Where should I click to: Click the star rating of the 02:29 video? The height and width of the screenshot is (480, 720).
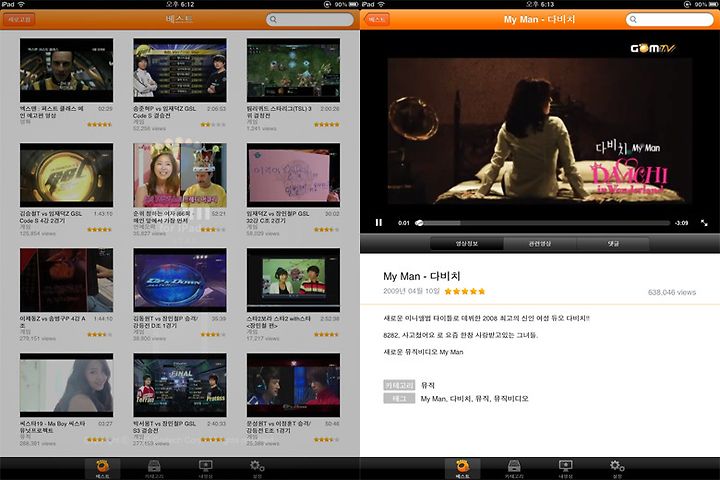[99, 124]
